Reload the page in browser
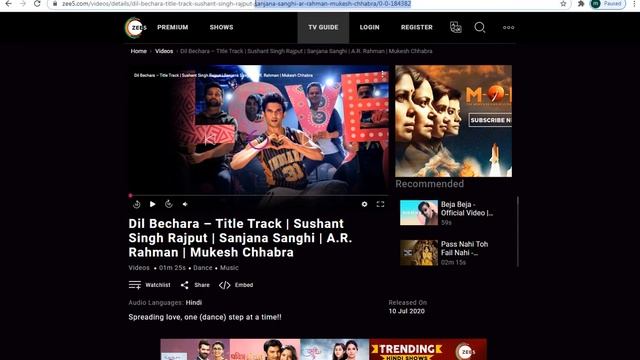 37,4
